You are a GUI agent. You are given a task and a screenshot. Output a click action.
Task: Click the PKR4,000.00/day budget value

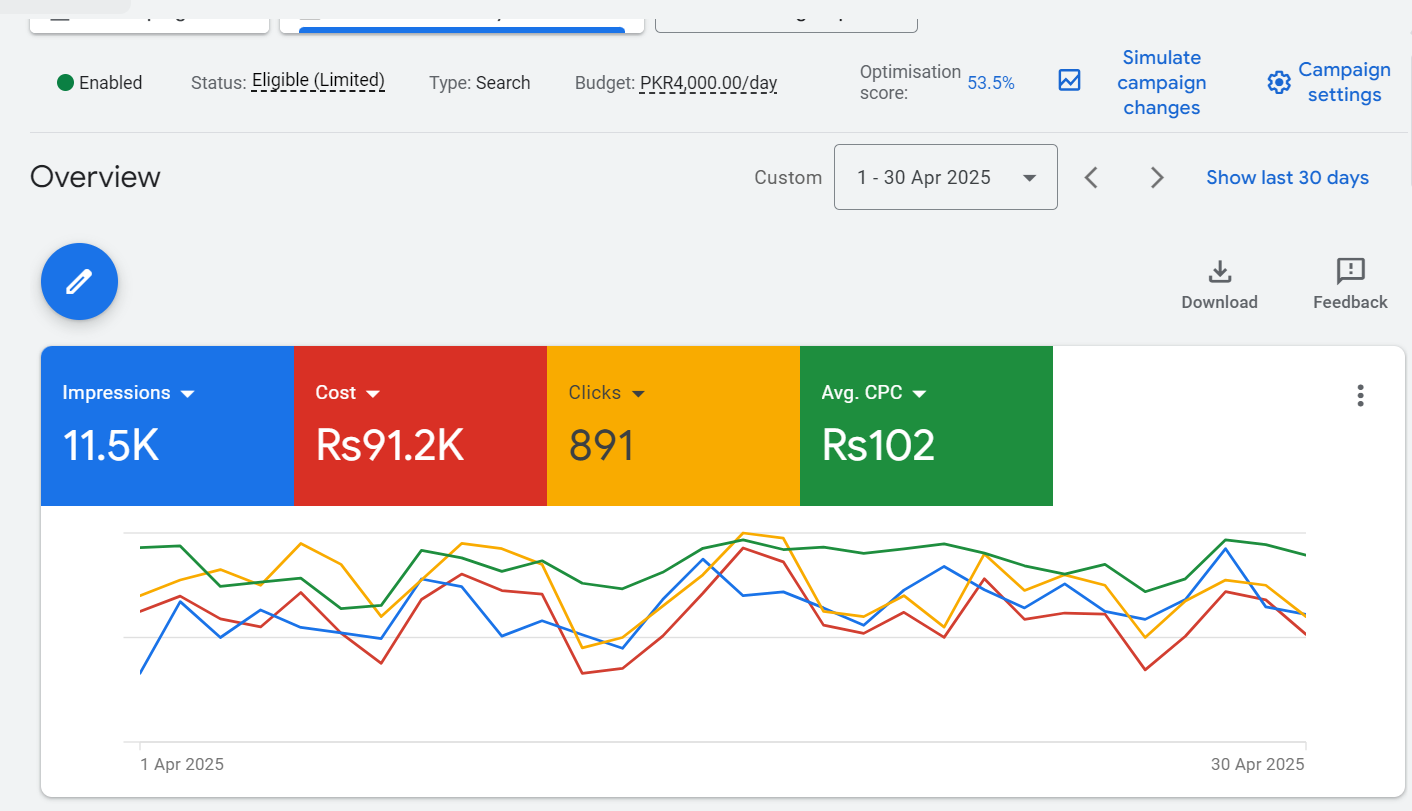(x=708, y=83)
